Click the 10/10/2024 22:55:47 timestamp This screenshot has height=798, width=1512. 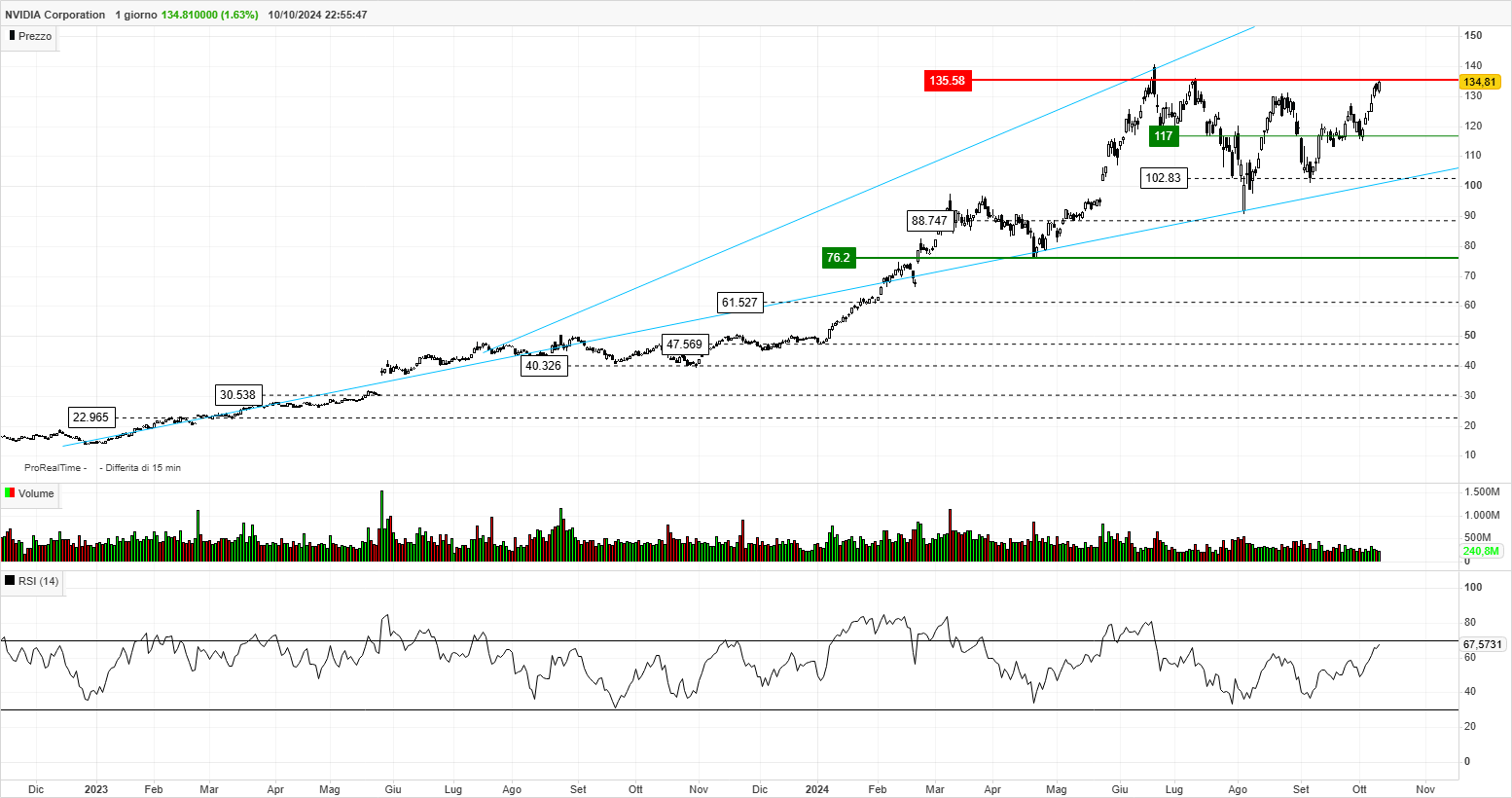pos(317,15)
